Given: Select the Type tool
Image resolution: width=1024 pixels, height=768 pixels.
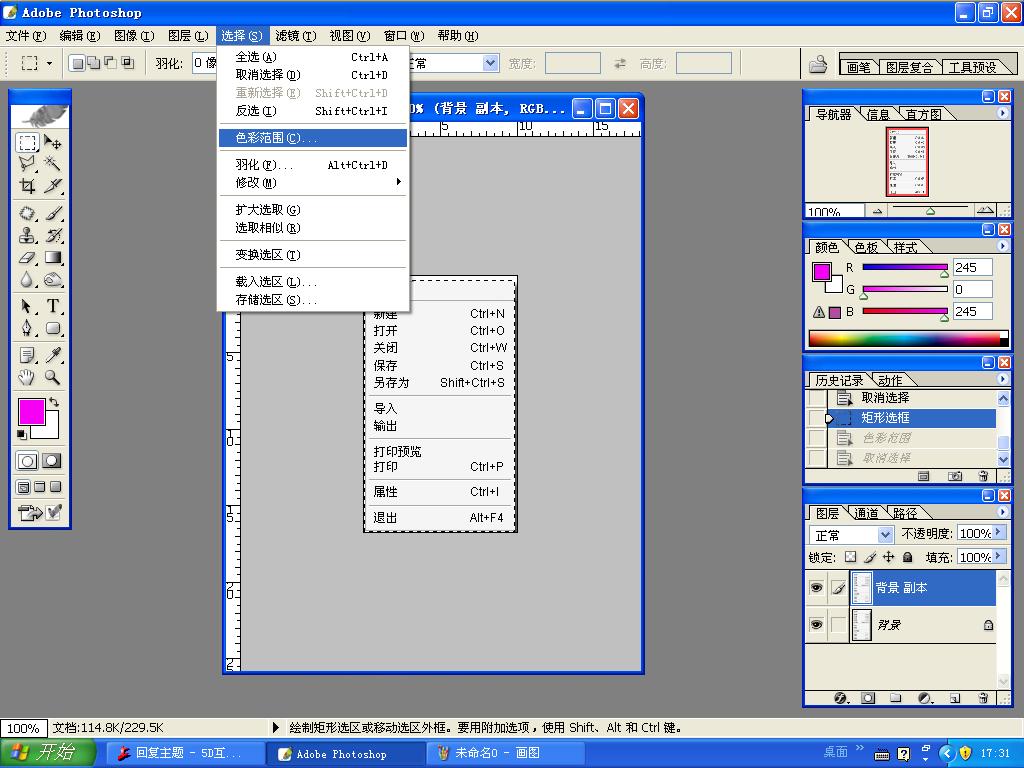Looking at the screenshot, I should coord(53,306).
